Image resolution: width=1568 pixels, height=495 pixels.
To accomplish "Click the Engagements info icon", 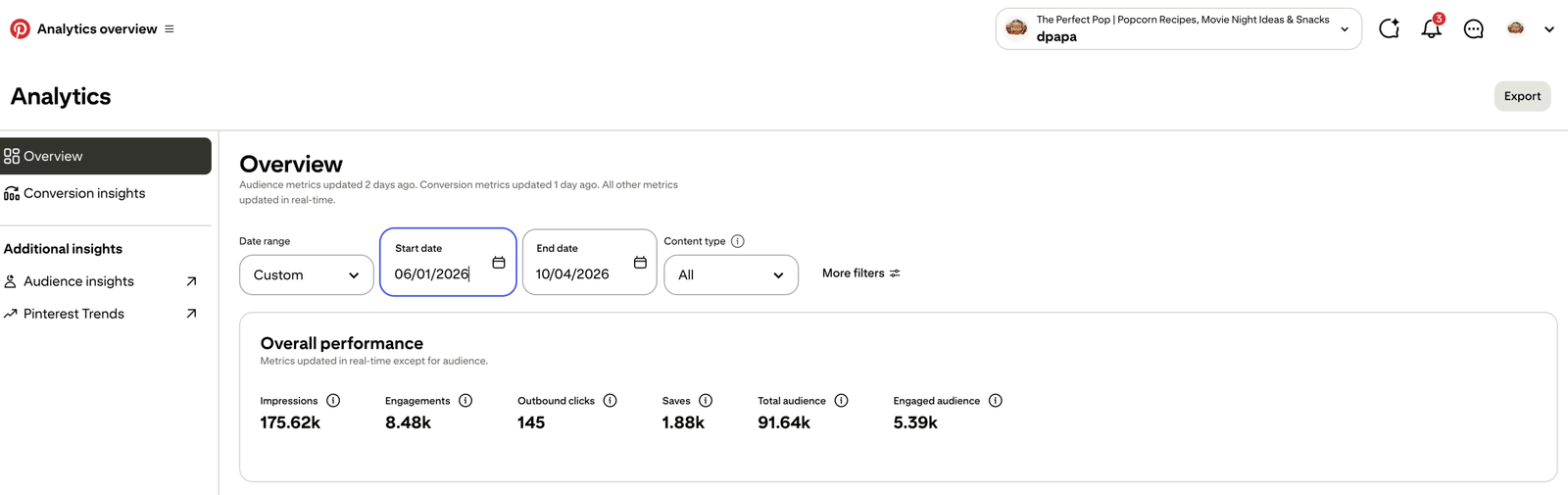I will point(465,401).
